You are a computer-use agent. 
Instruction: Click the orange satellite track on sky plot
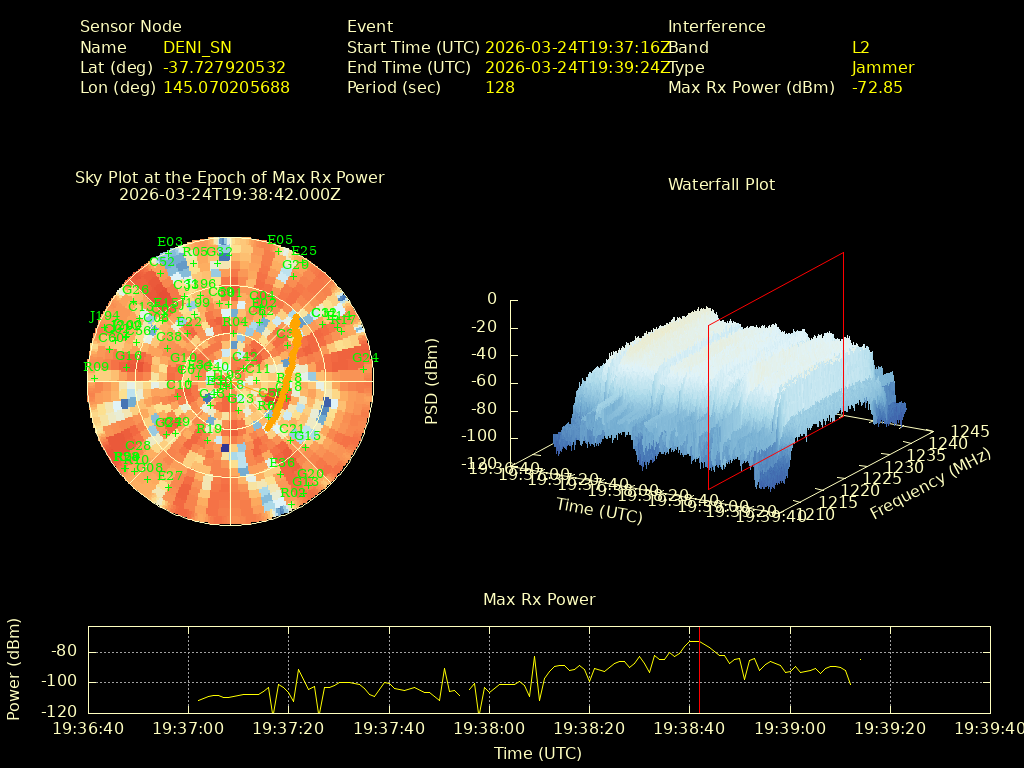[x=287, y=375]
